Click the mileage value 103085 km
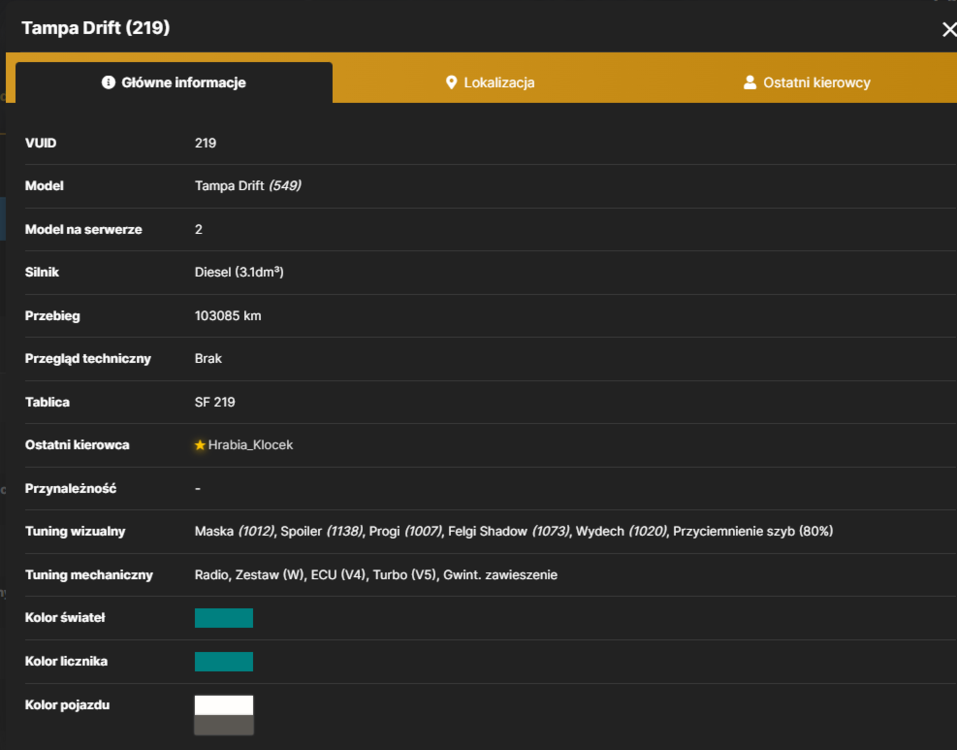Image resolution: width=957 pixels, height=750 pixels. (x=228, y=316)
